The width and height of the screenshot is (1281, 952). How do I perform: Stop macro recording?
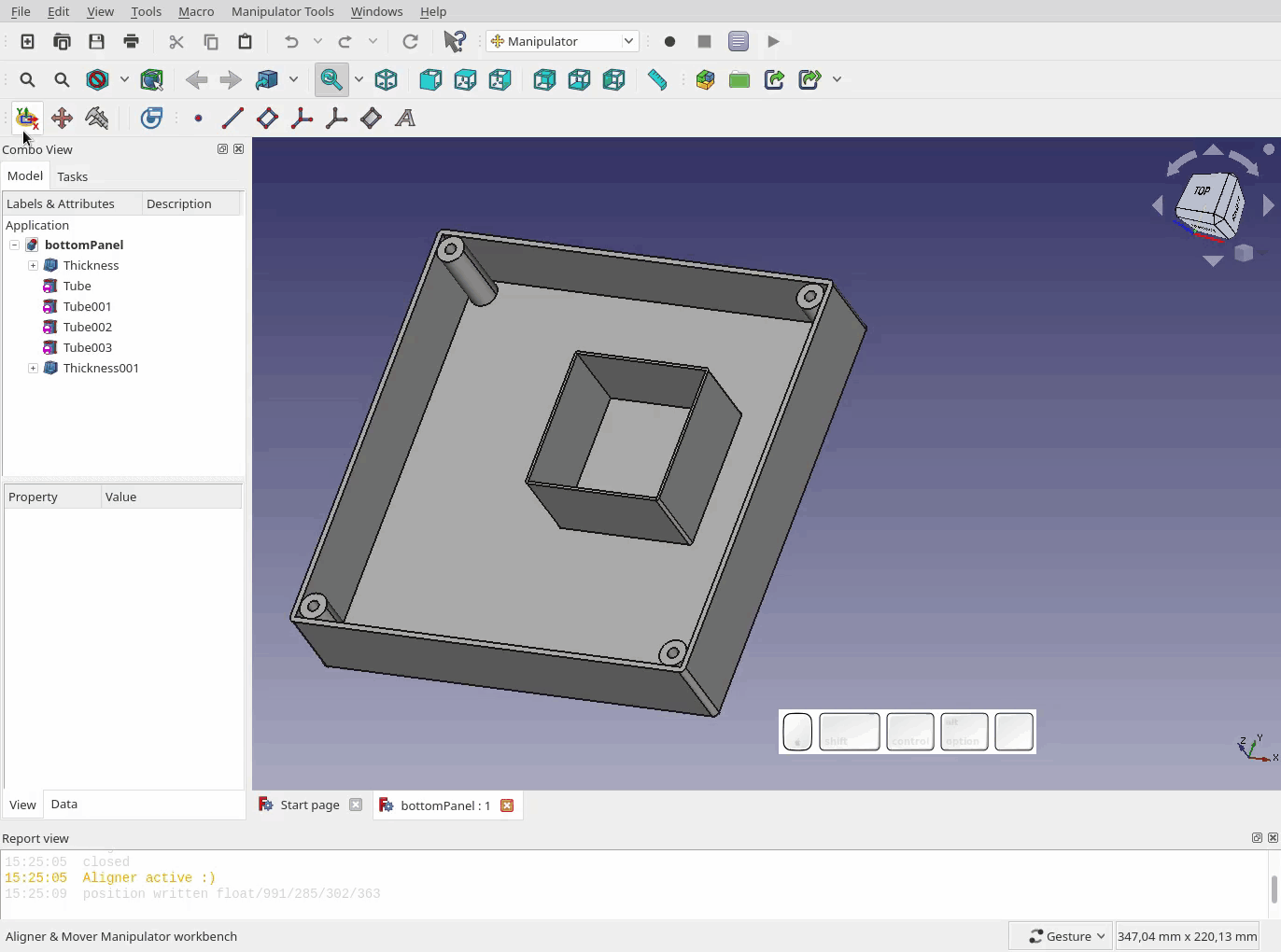click(704, 41)
